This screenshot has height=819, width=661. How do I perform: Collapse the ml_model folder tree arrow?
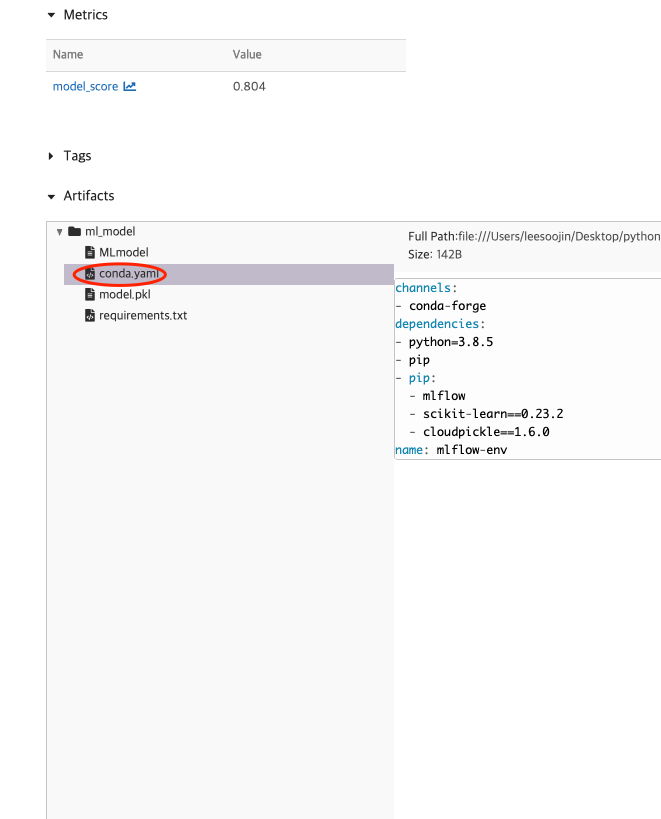point(60,232)
